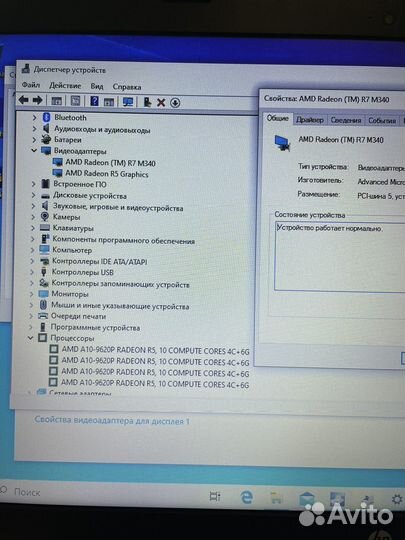Image resolution: width=405 pixels, height=540 pixels.
Task: Click the speaker icon beside Аудиовходы и аудиовыходы
Action: pos(46,129)
